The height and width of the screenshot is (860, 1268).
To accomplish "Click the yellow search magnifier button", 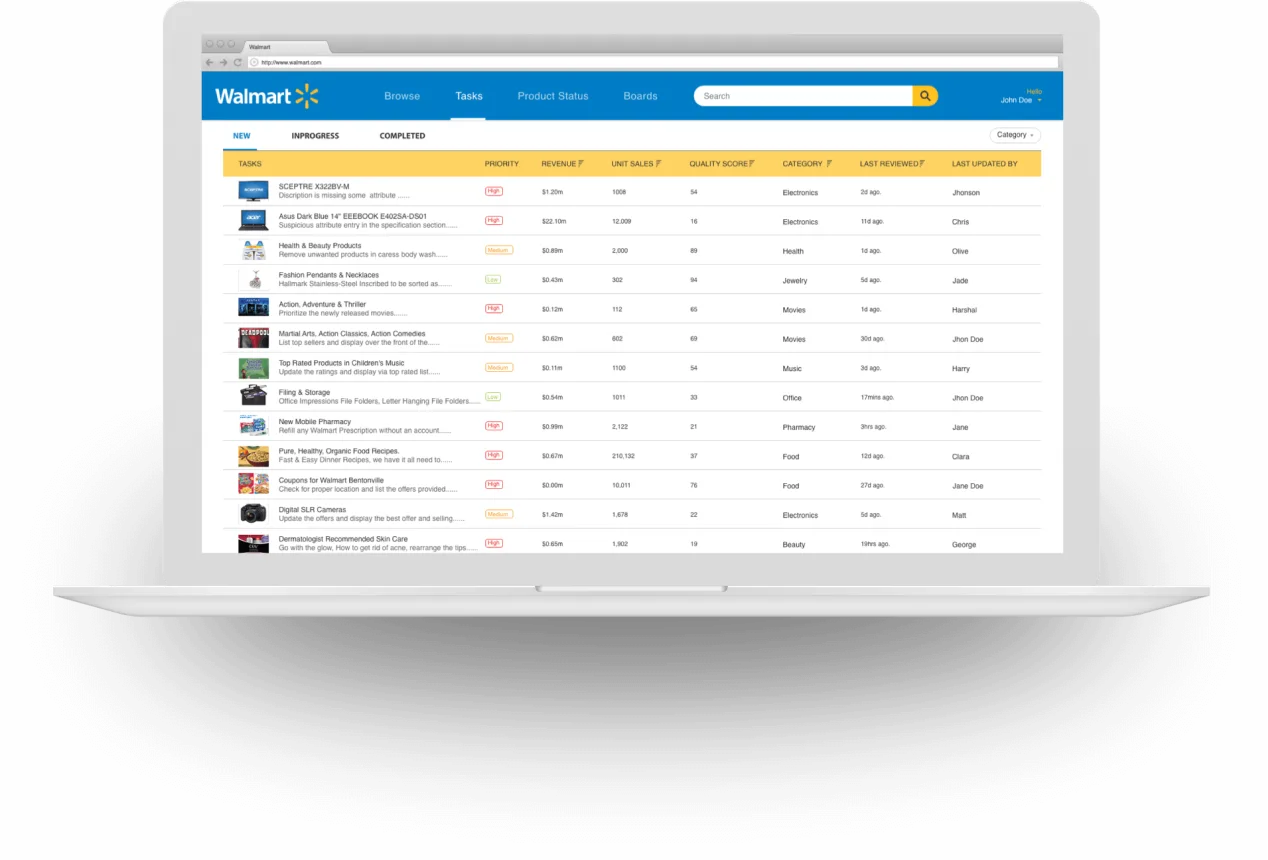I will (x=925, y=96).
